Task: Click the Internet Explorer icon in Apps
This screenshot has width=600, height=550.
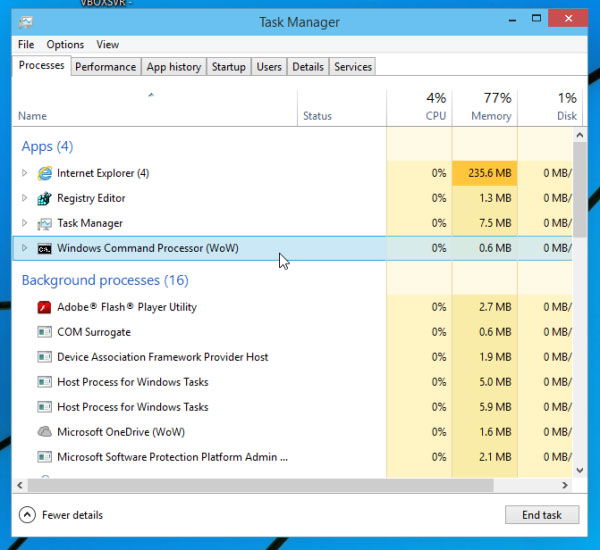Action: [x=44, y=173]
